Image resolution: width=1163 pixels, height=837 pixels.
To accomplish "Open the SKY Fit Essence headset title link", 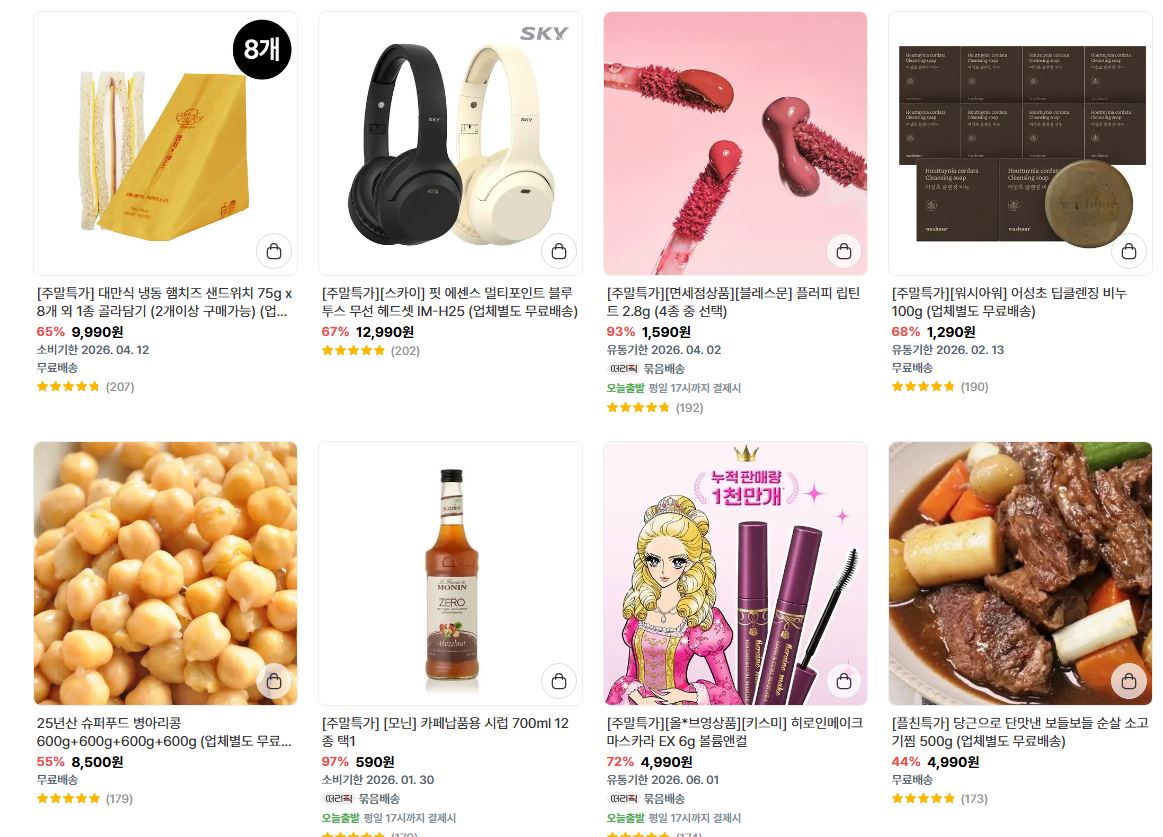I will [x=449, y=302].
